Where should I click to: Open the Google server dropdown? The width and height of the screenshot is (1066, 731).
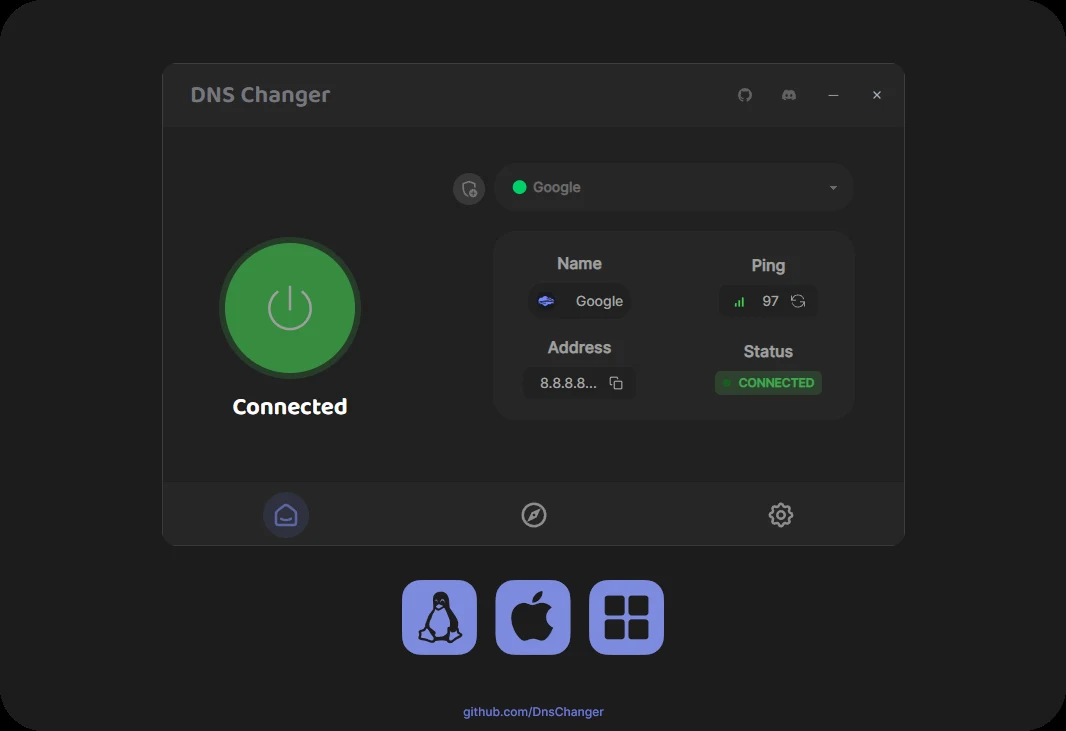(x=673, y=187)
